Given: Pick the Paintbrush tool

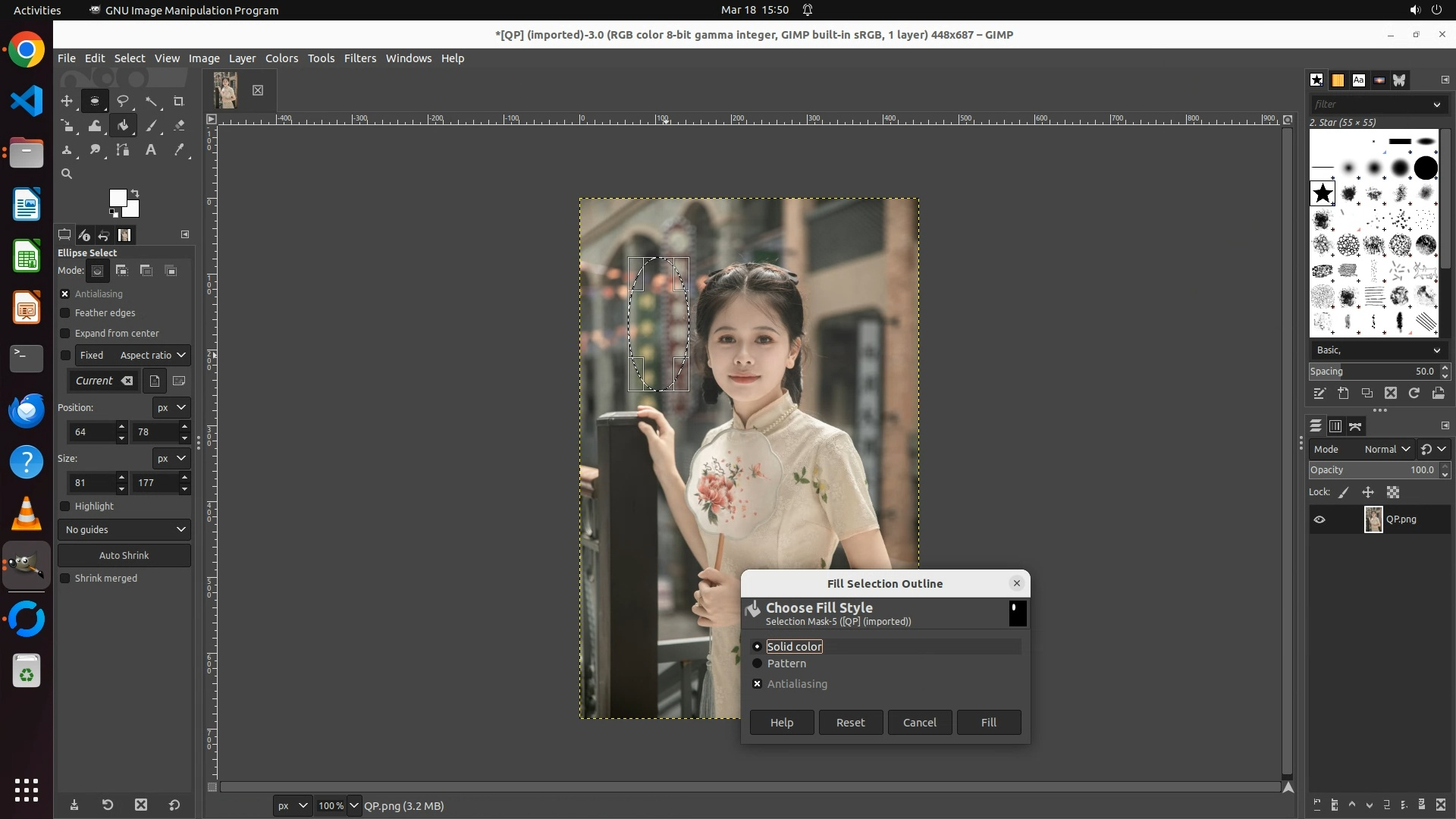Looking at the screenshot, I should (151, 126).
